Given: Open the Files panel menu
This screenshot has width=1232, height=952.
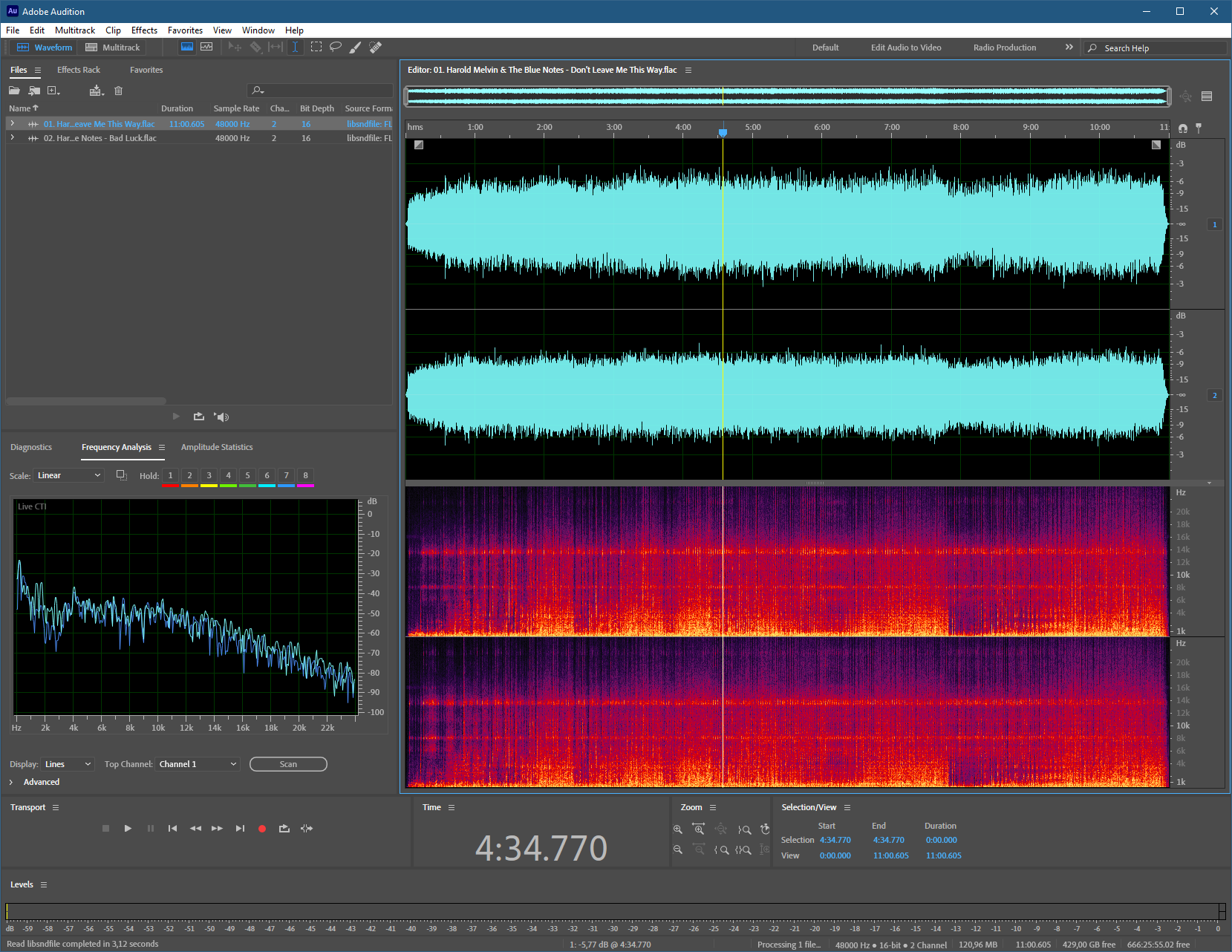Looking at the screenshot, I should tap(38, 70).
